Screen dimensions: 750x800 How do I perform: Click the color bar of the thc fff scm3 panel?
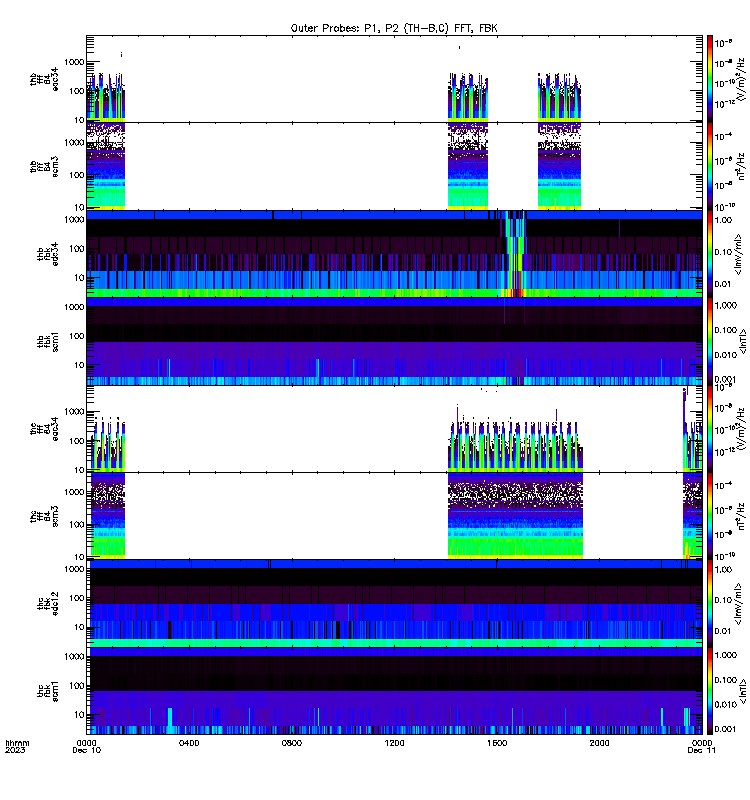pos(710,516)
